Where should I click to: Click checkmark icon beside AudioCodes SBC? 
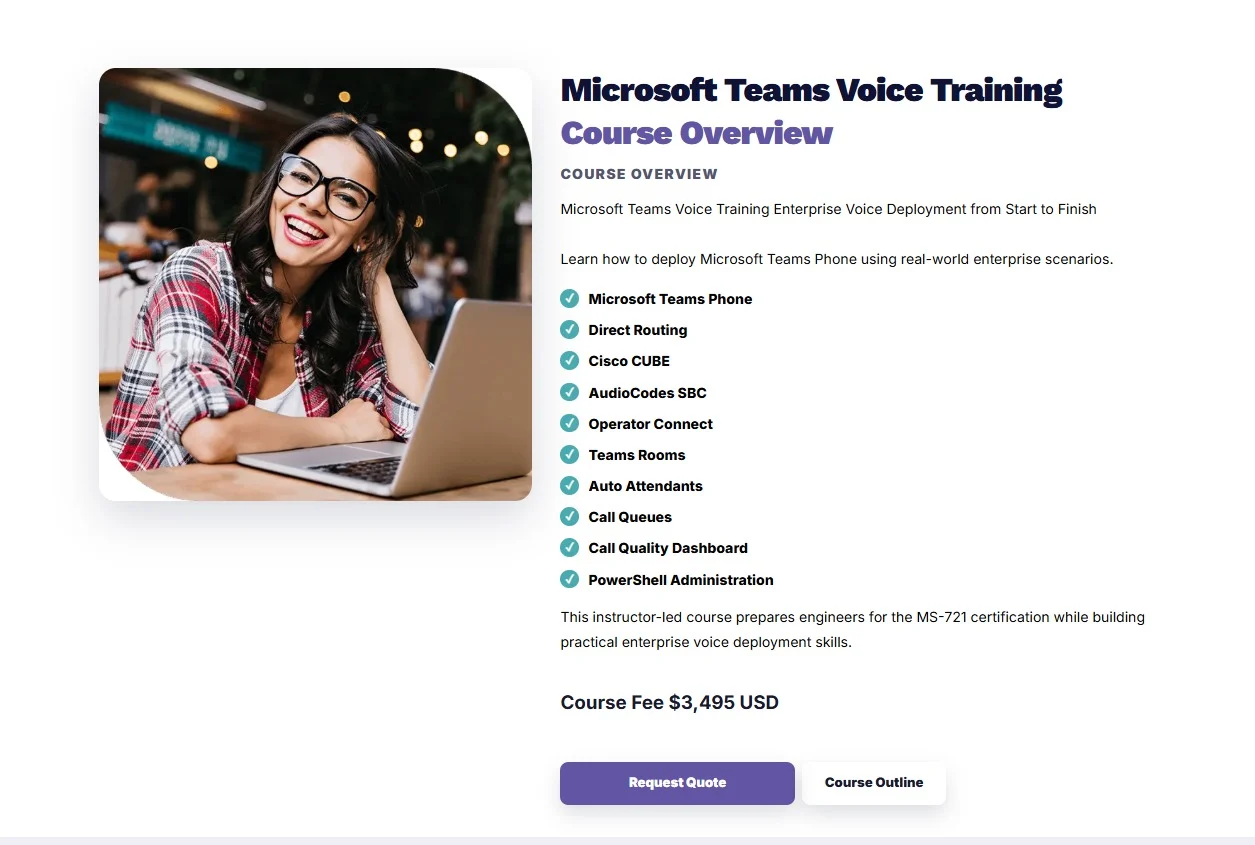coord(570,392)
